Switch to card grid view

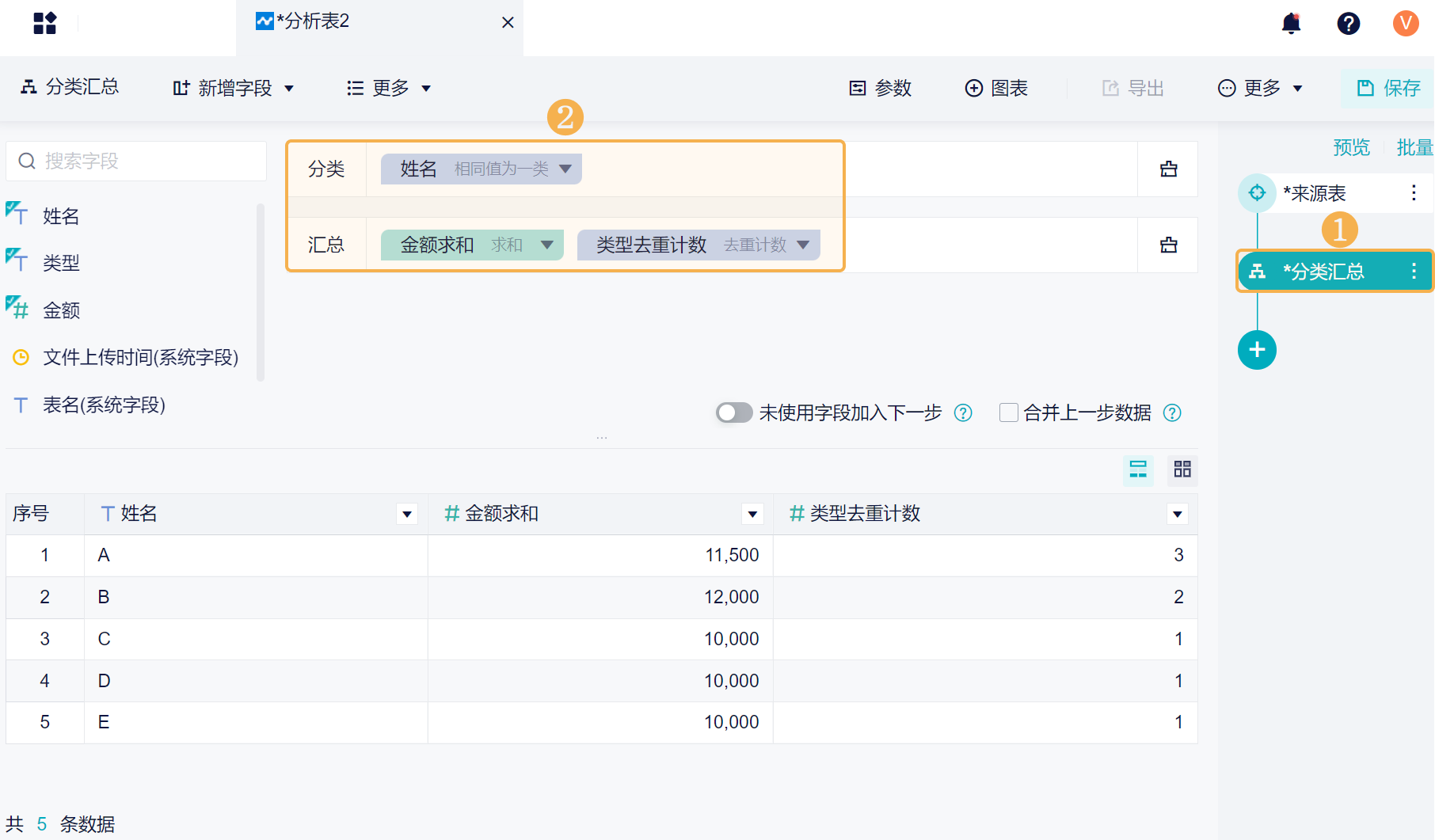click(x=1182, y=469)
